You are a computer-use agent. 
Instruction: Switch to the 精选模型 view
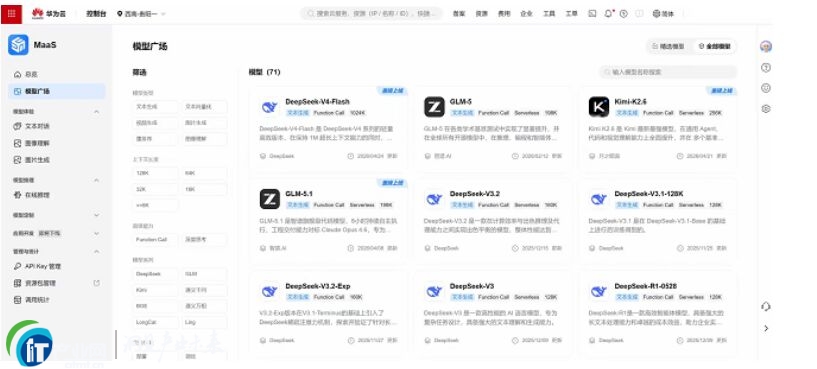[669, 46]
